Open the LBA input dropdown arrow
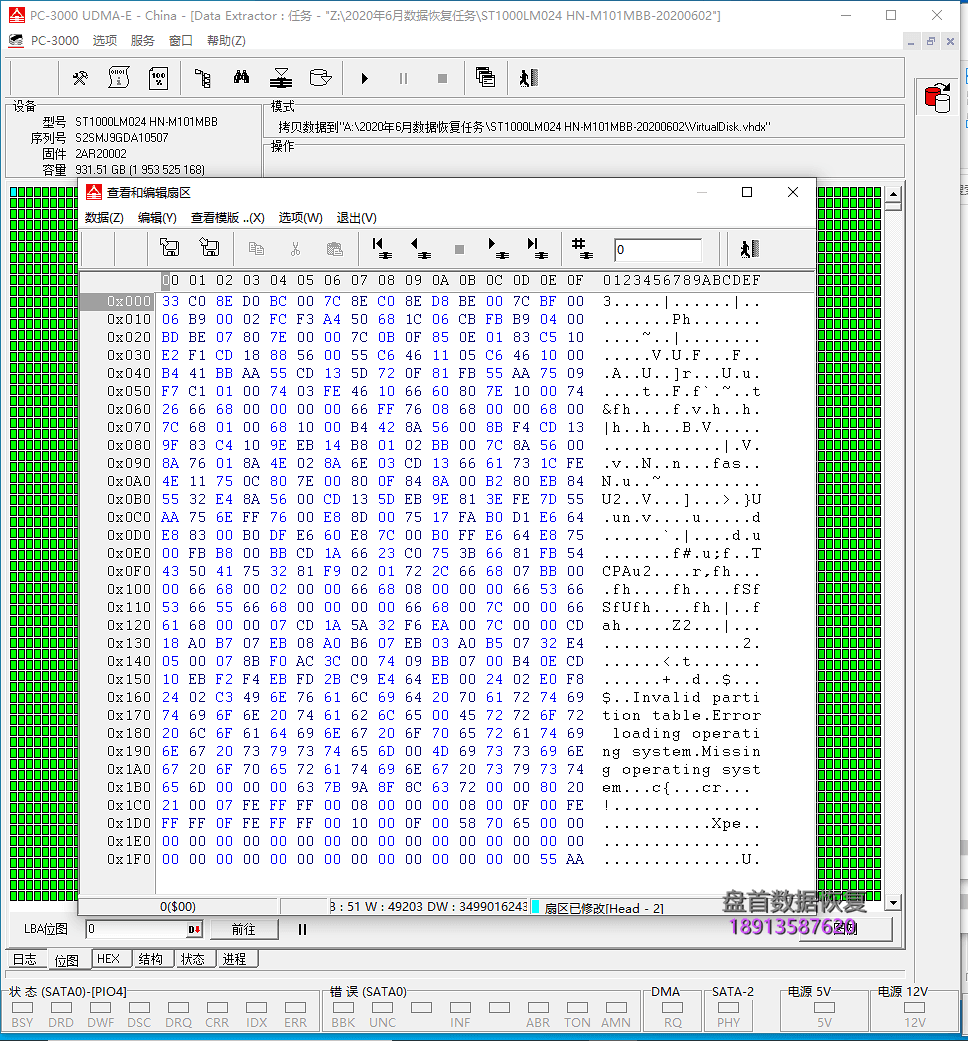This screenshot has height=1041, width=968. (x=194, y=929)
